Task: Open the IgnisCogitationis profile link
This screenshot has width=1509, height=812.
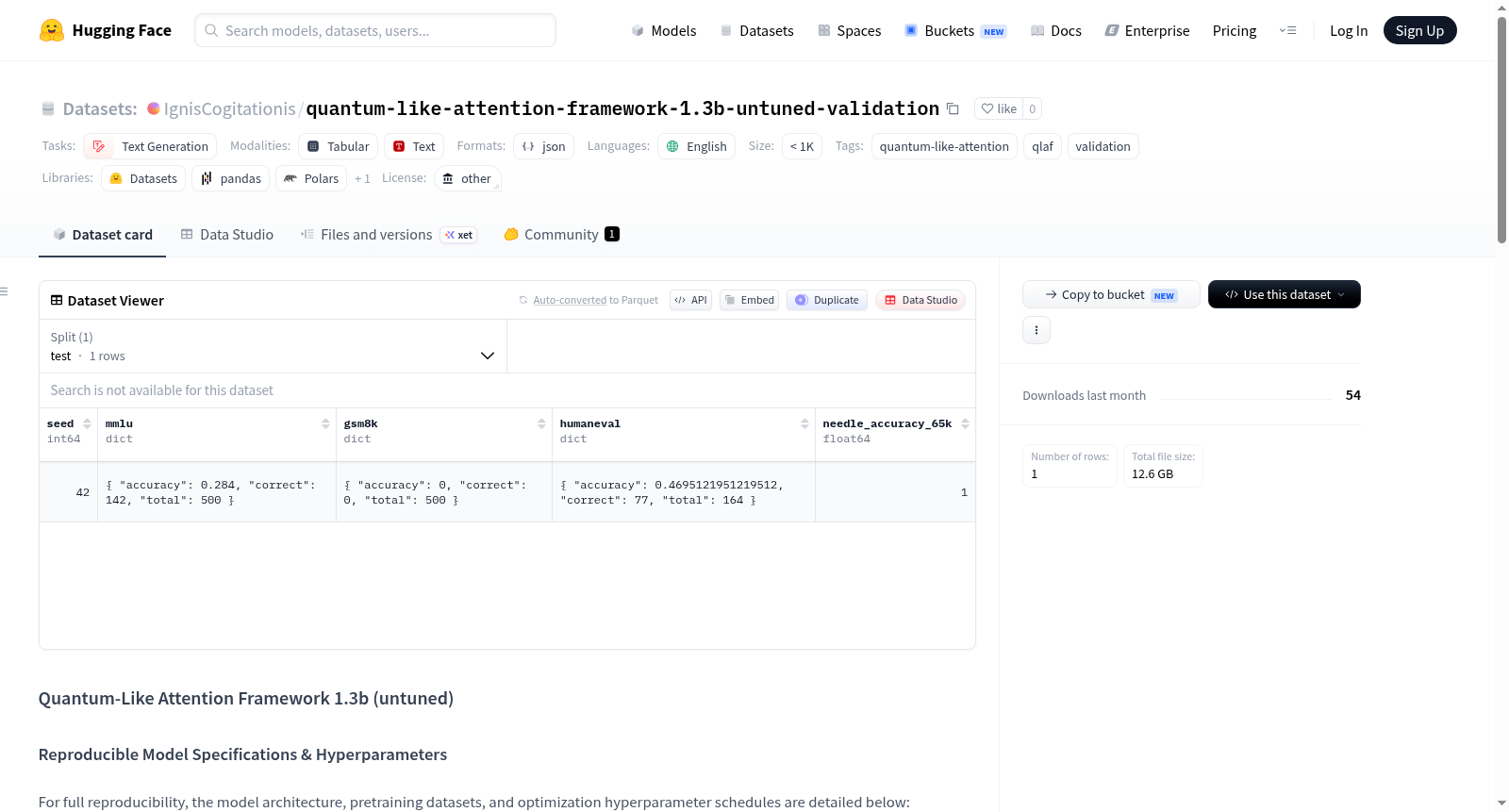Action: click(x=229, y=108)
